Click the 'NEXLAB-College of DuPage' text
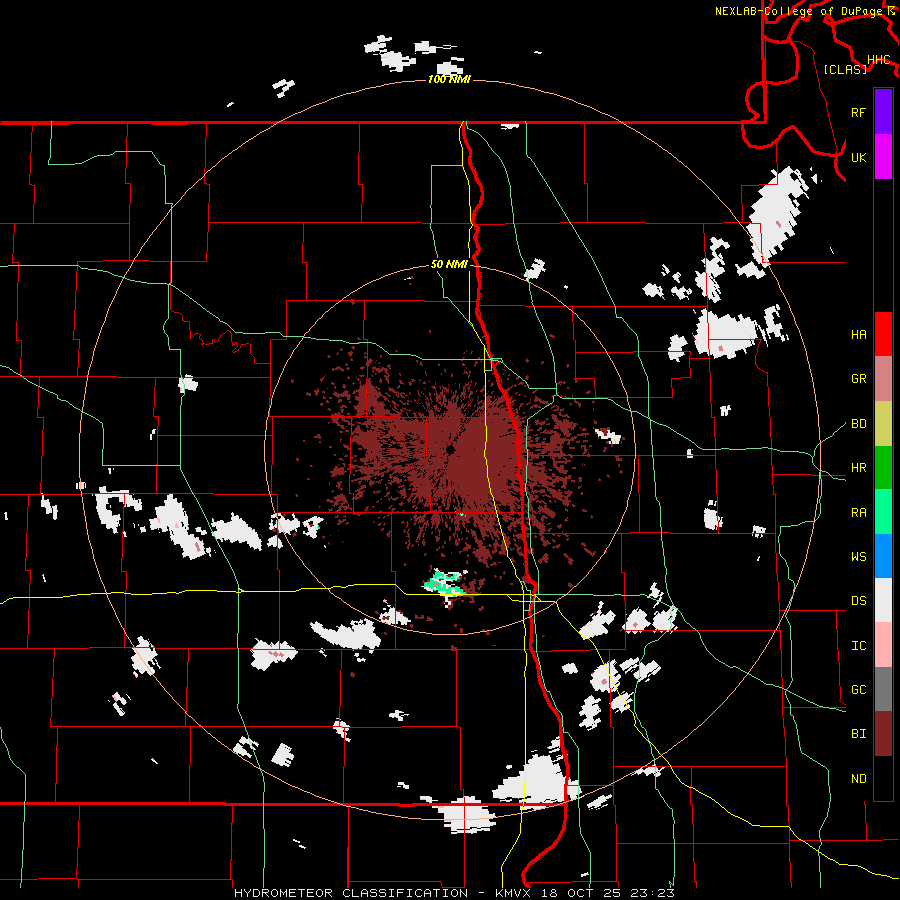Screen dimensions: 900x900 click(799, 11)
